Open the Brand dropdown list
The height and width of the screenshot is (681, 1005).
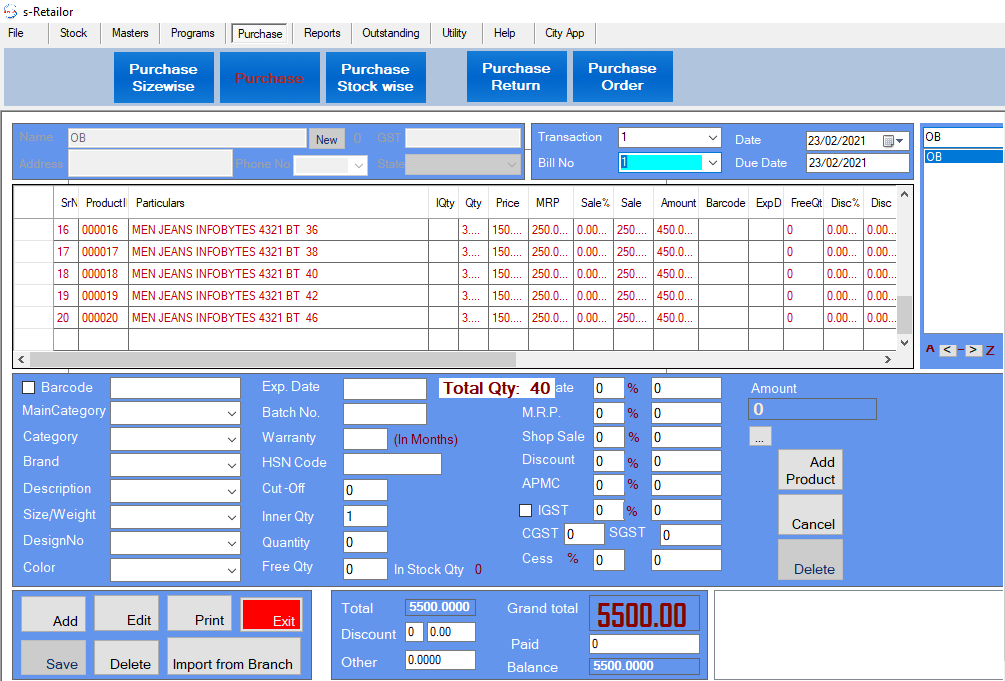pos(232,464)
